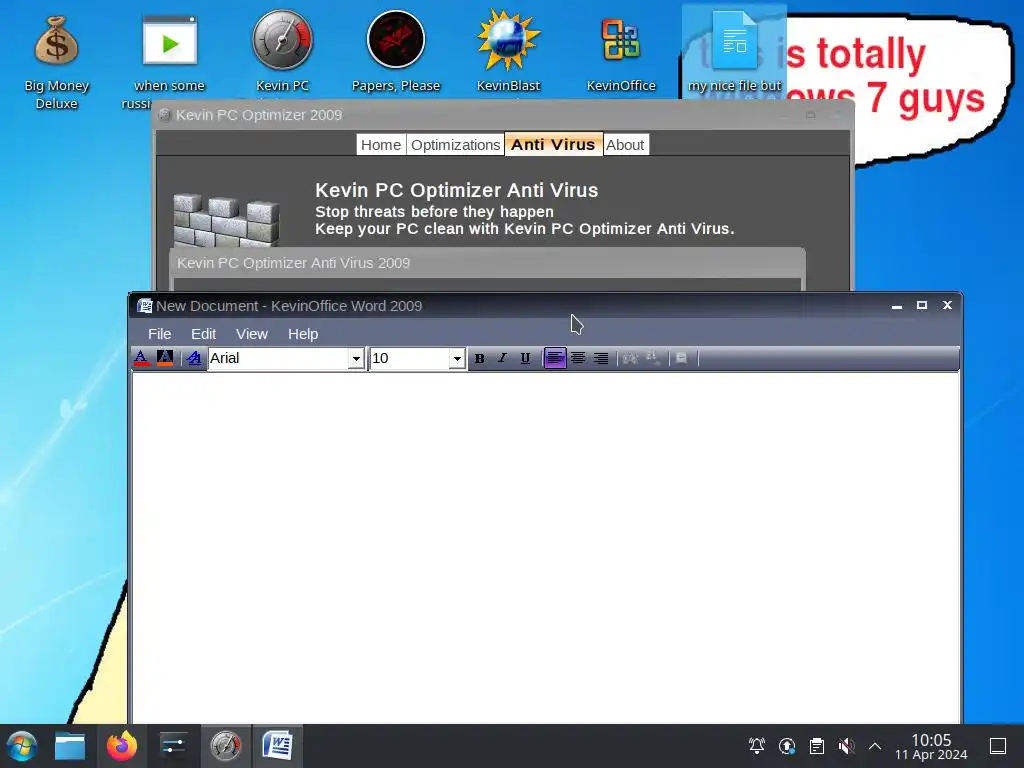Click the grayed comment toolbar icon
The width and height of the screenshot is (1024, 768).
pos(682,358)
